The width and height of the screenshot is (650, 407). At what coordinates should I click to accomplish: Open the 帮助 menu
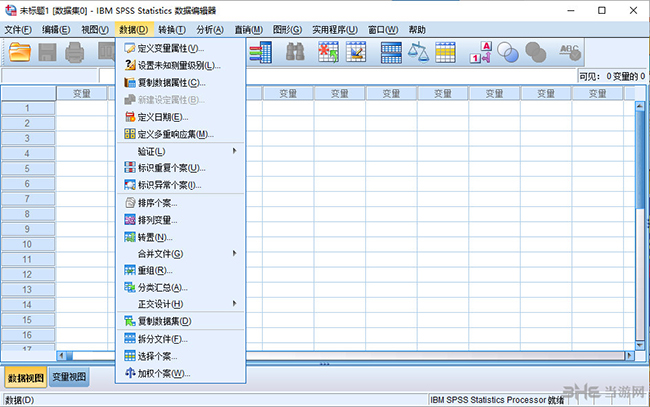pyautogui.click(x=417, y=30)
